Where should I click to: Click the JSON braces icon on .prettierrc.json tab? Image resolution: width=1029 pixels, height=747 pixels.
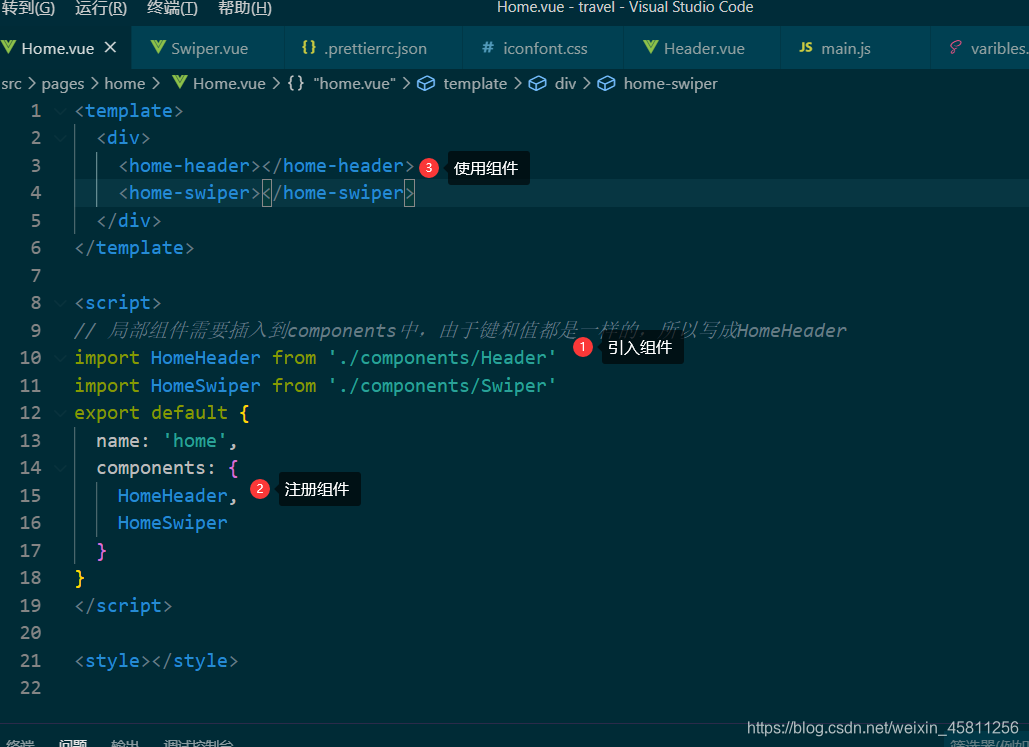point(308,47)
